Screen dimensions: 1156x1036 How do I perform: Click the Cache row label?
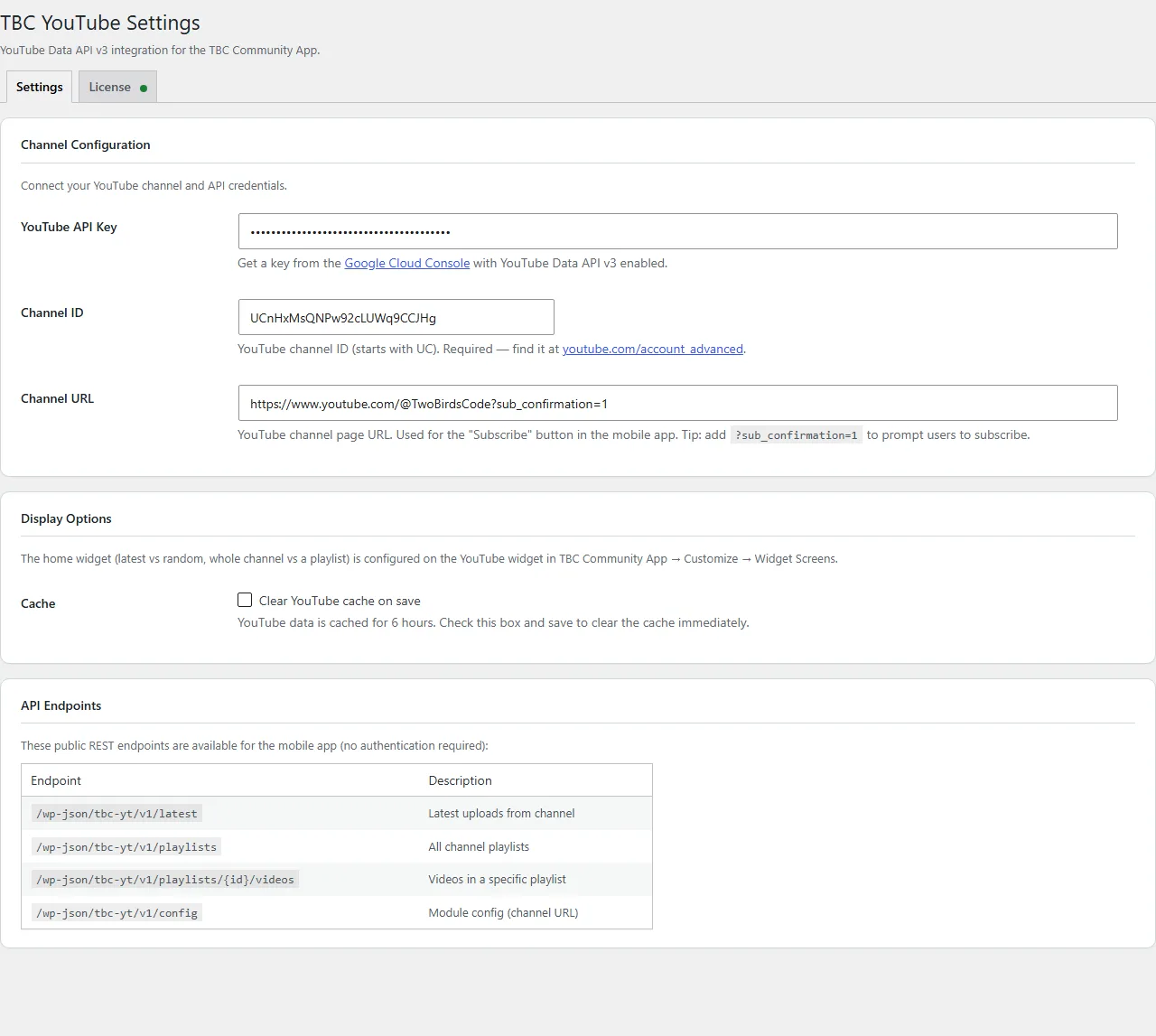coord(38,603)
